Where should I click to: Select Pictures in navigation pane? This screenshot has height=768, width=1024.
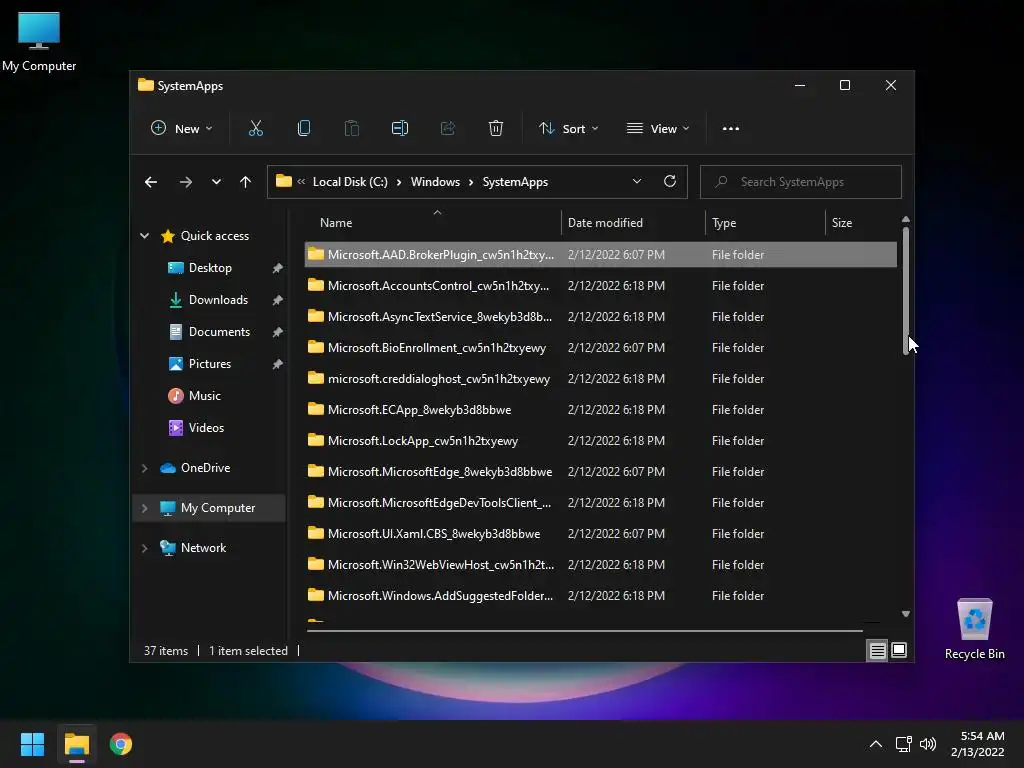(x=210, y=364)
